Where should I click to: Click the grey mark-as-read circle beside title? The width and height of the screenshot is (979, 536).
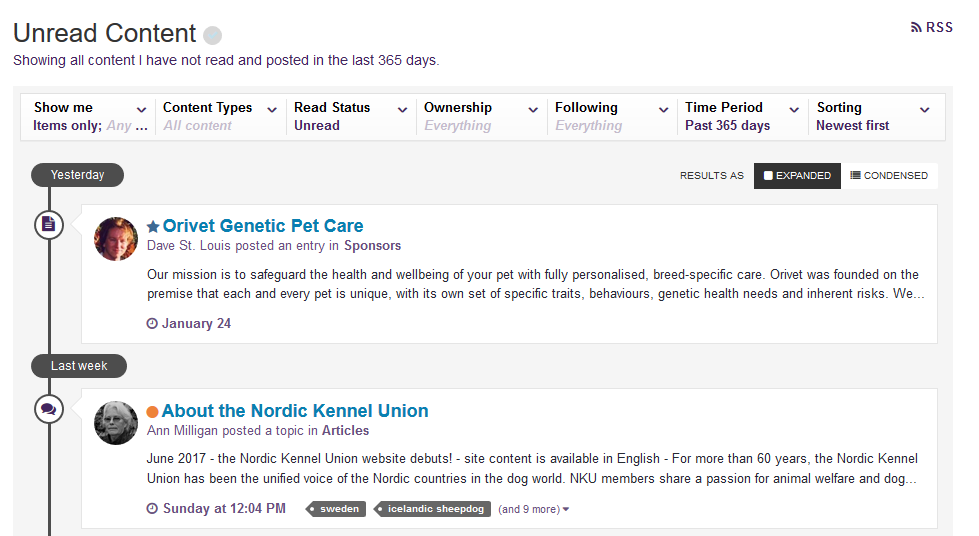click(x=212, y=36)
